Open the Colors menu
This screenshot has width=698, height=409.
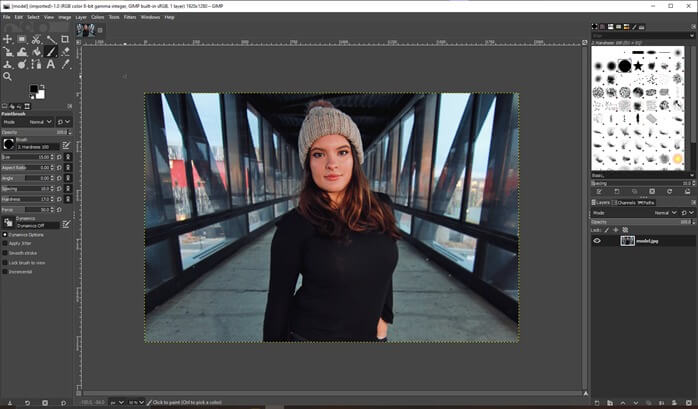click(x=97, y=17)
